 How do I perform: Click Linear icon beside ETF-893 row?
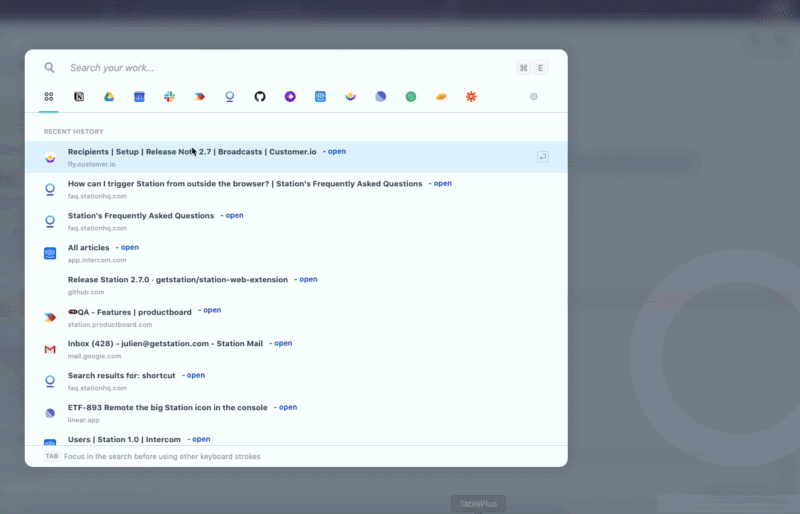tap(50, 413)
